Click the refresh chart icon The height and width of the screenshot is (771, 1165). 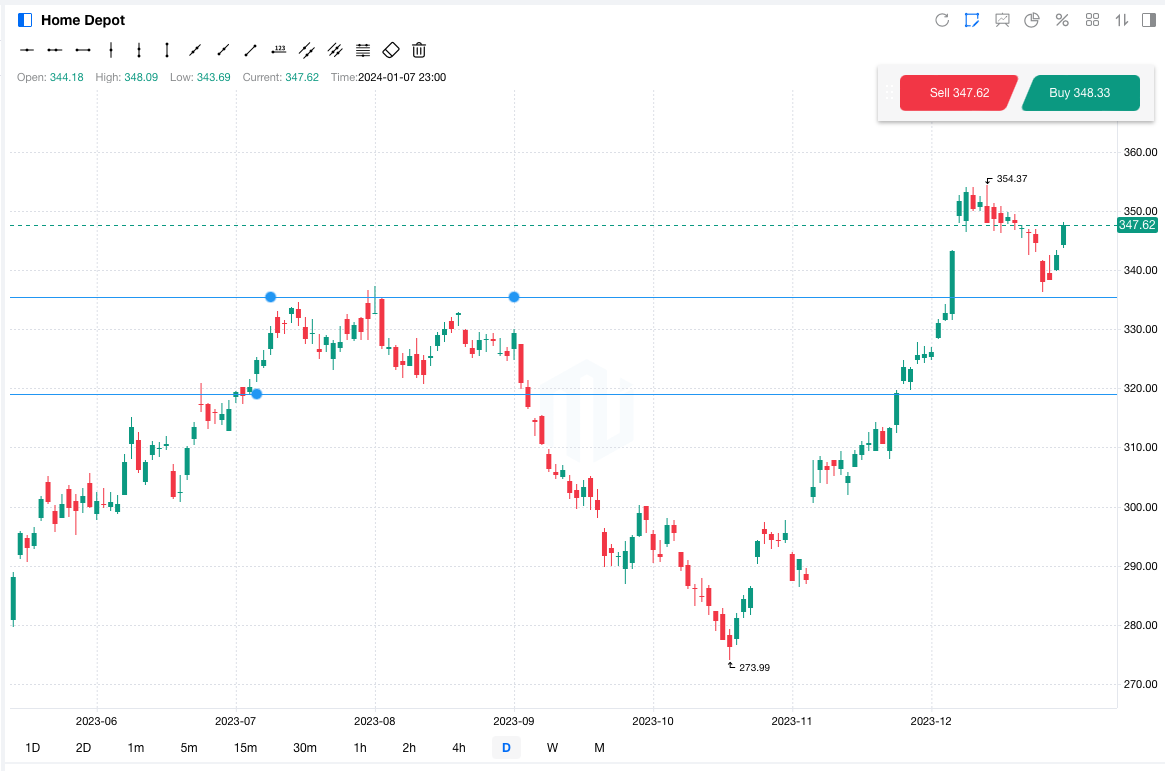pyautogui.click(x=941, y=20)
